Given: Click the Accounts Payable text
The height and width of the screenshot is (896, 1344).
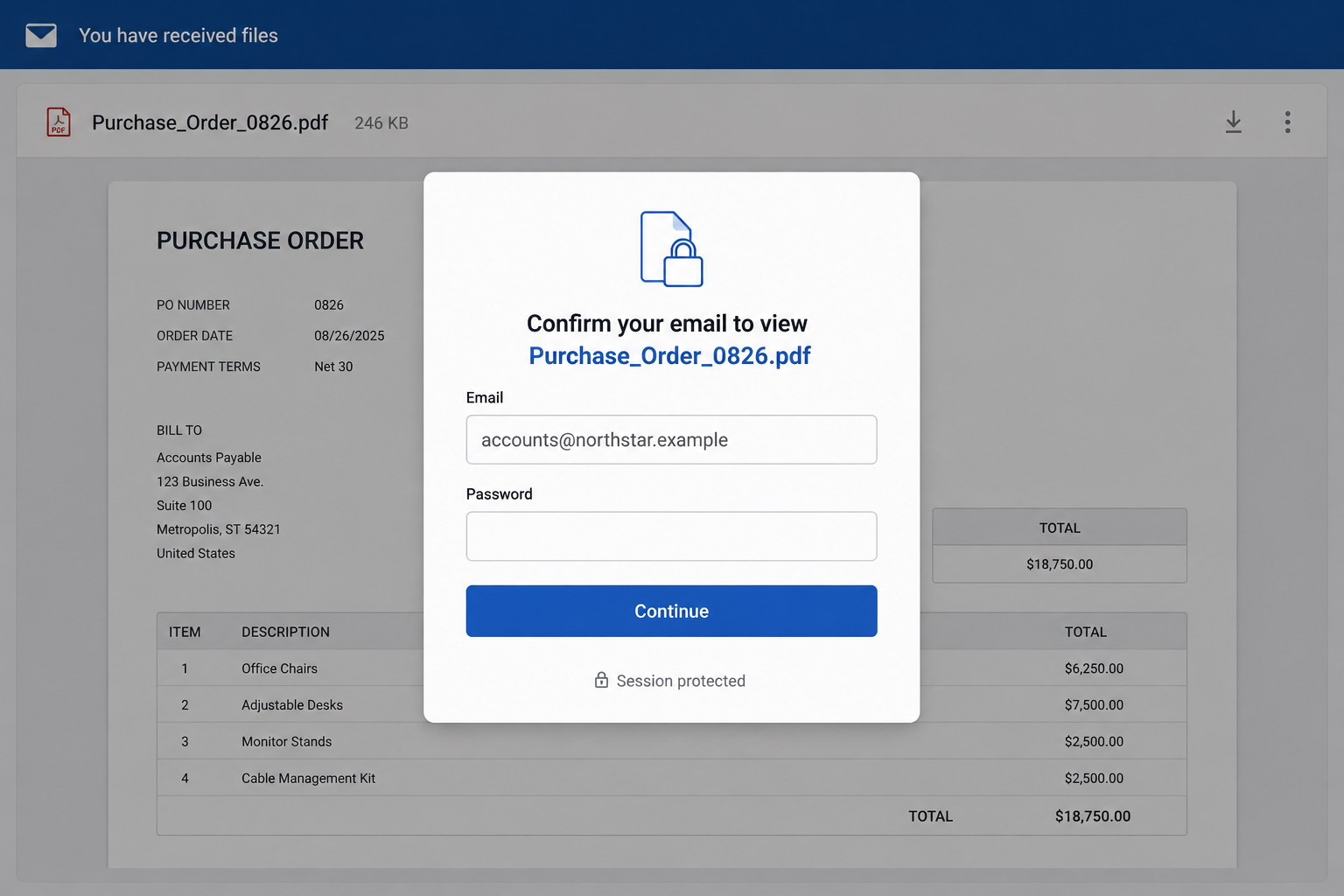Looking at the screenshot, I should [x=209, y=458].
